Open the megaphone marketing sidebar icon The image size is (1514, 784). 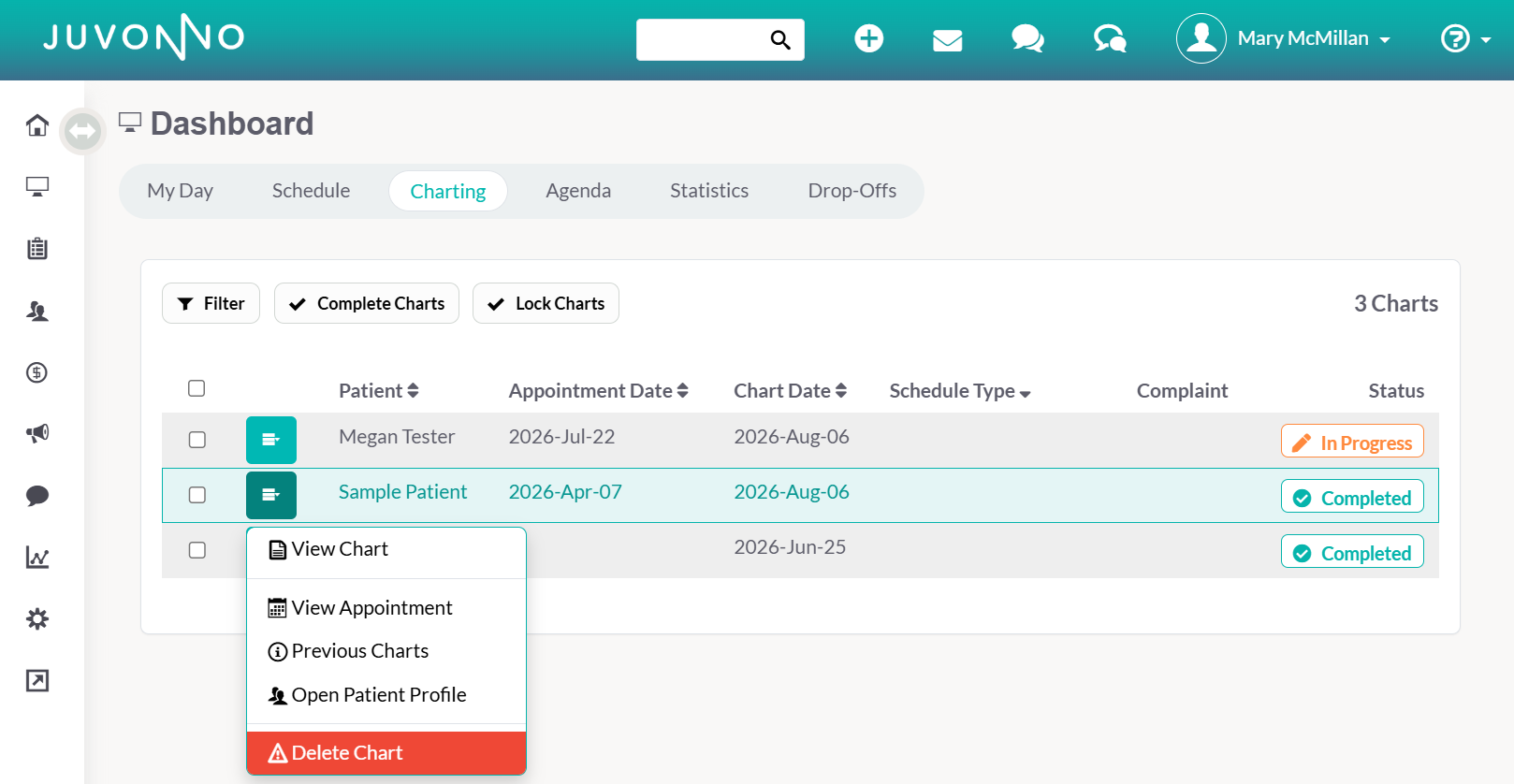point(37,433)
